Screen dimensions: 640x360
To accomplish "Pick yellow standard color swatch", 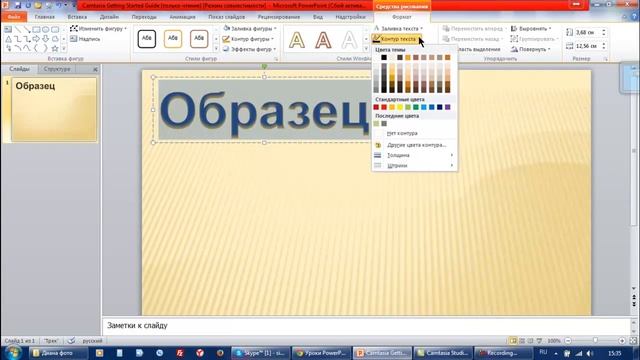I will [x=400, y=107].
